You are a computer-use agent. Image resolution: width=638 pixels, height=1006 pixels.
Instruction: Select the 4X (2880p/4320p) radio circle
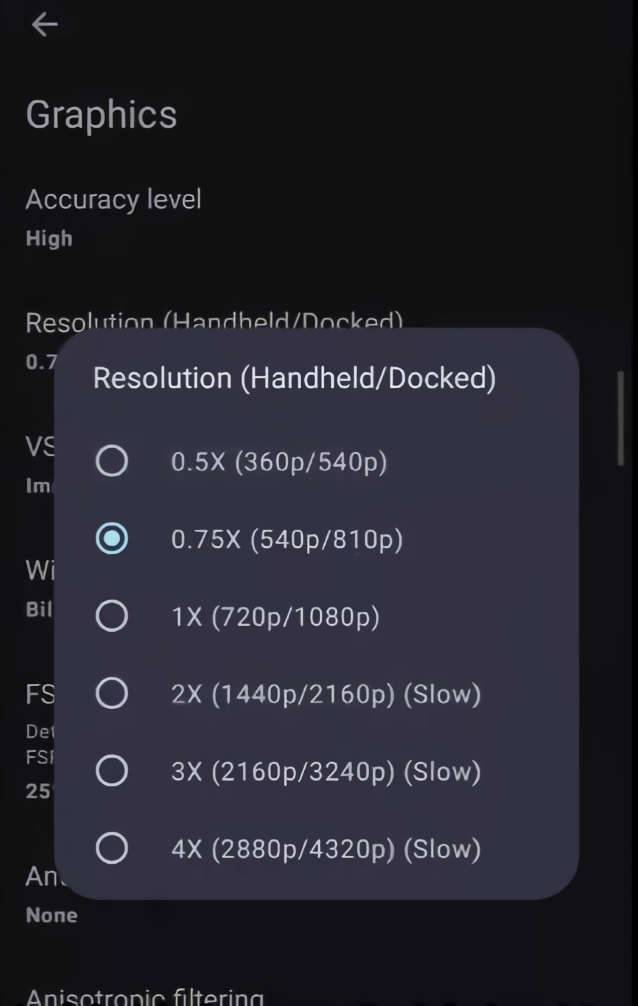(111, 849)
